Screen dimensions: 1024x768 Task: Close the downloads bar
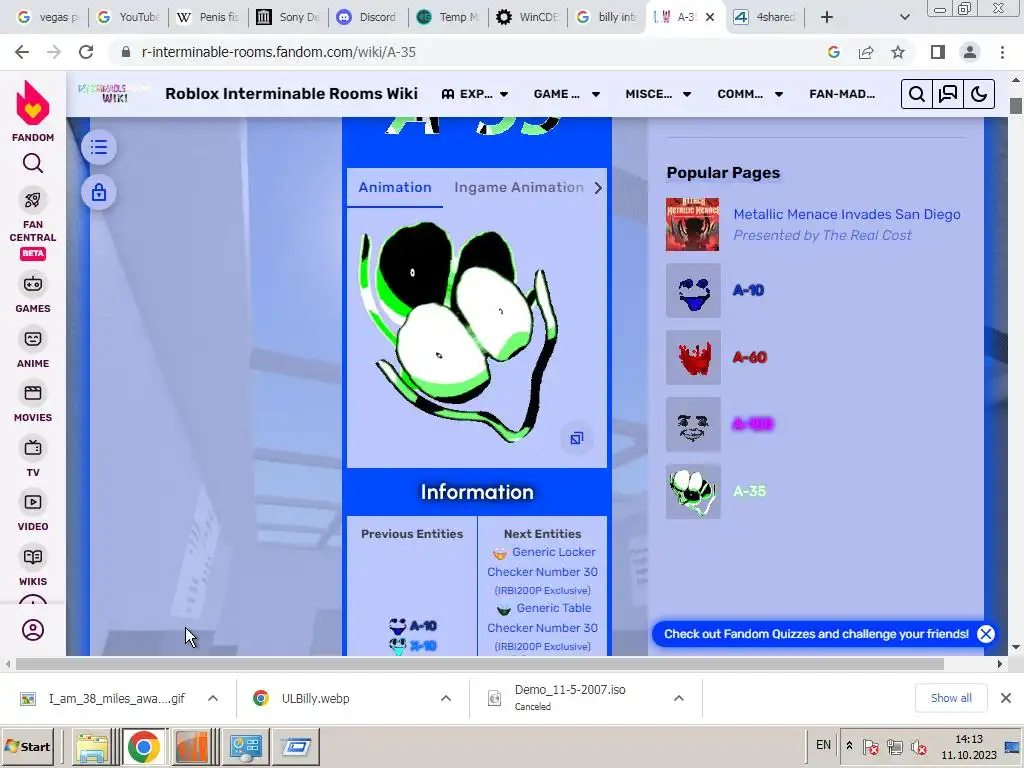tap(1006, 698)
